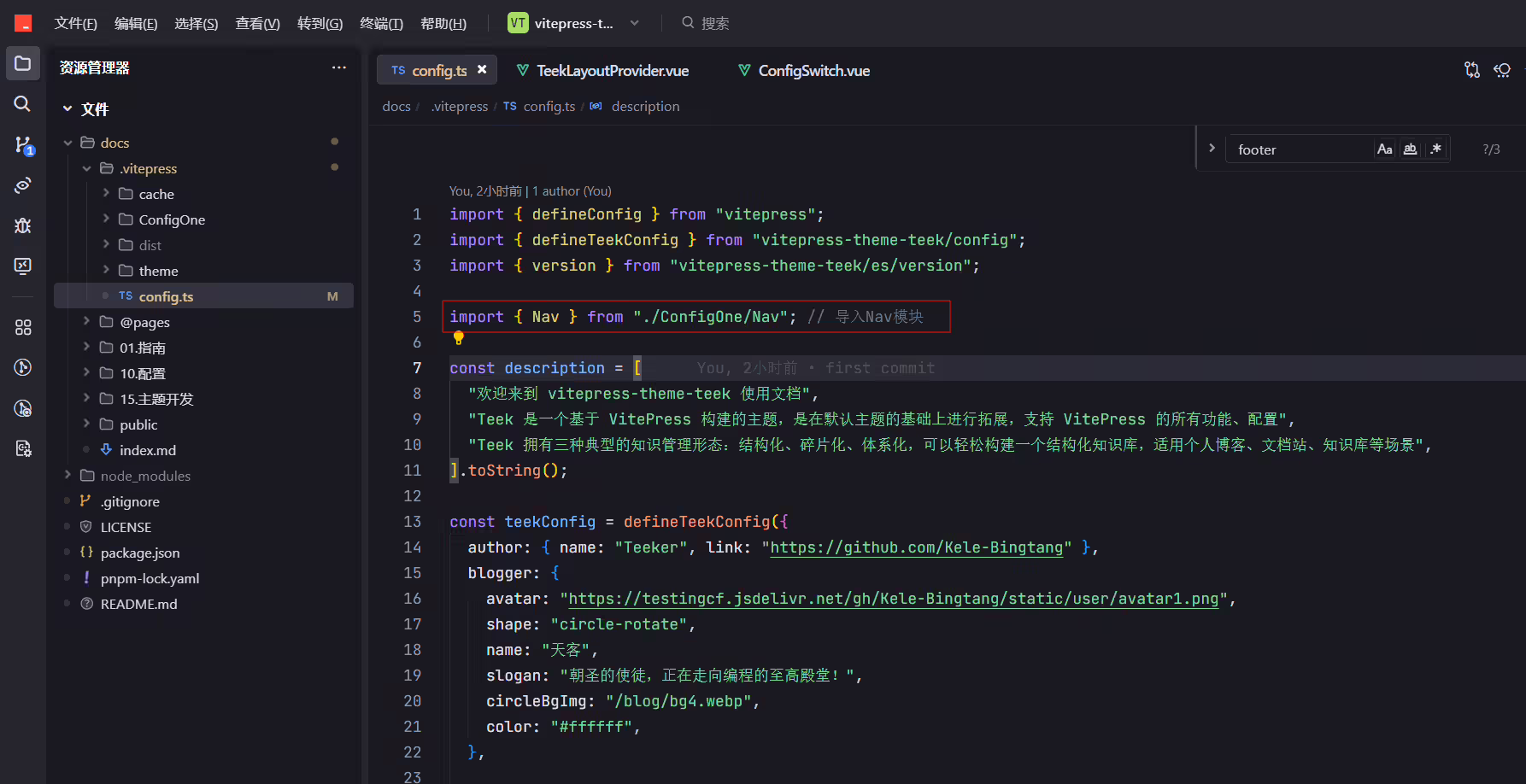Toggle Match Case in find widget
1526x784 pixels.
click(x=1385, y=149)
